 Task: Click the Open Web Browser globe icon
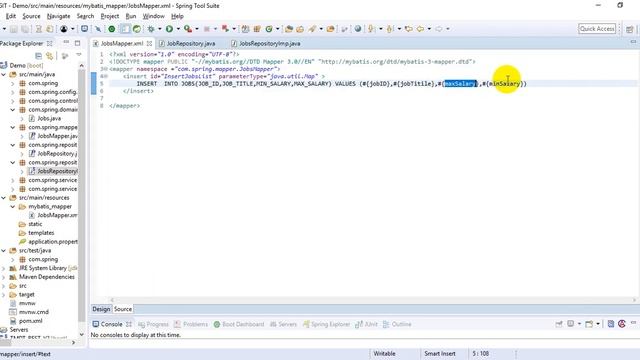pos(358,29)
